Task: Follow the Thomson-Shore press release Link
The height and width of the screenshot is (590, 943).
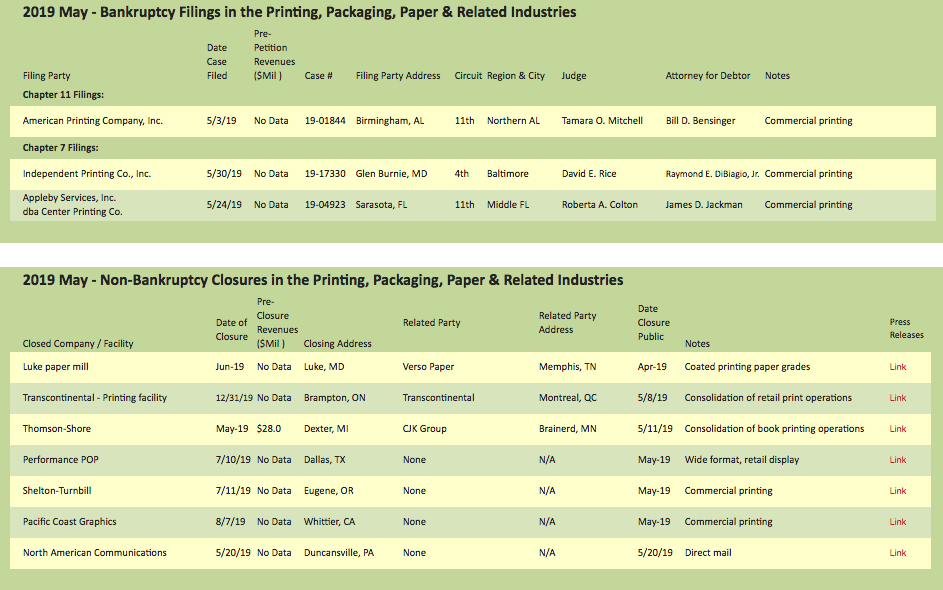Action: point(897,429)
